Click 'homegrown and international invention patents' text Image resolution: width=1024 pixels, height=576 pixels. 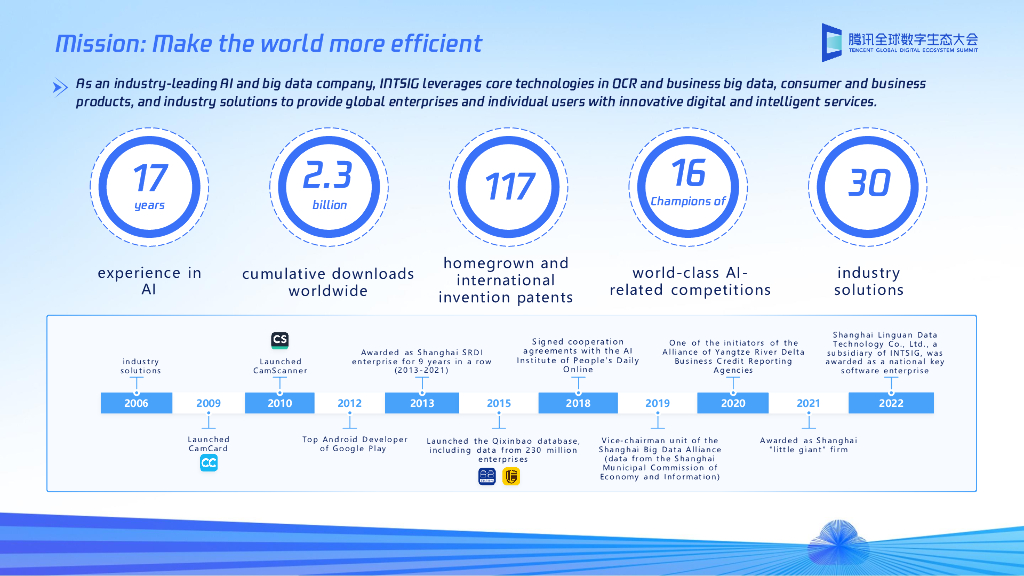coord(506,280)
